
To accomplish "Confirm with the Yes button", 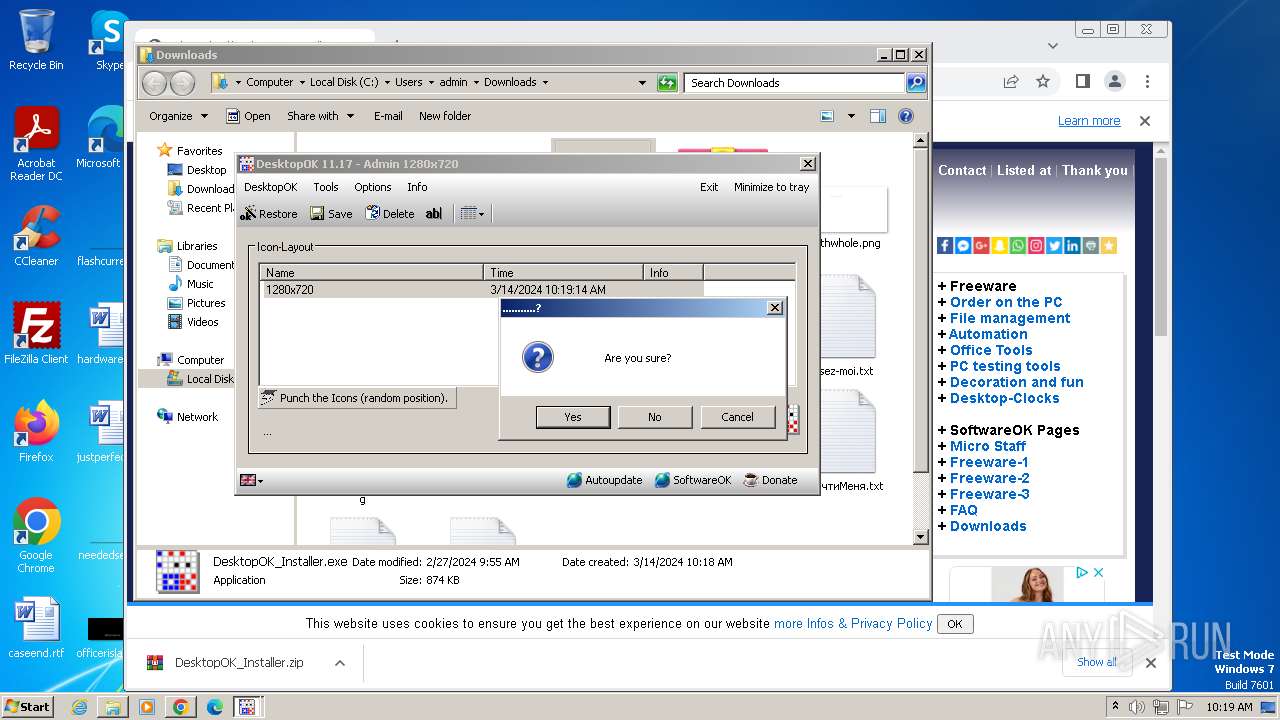I will pos(573,417).
